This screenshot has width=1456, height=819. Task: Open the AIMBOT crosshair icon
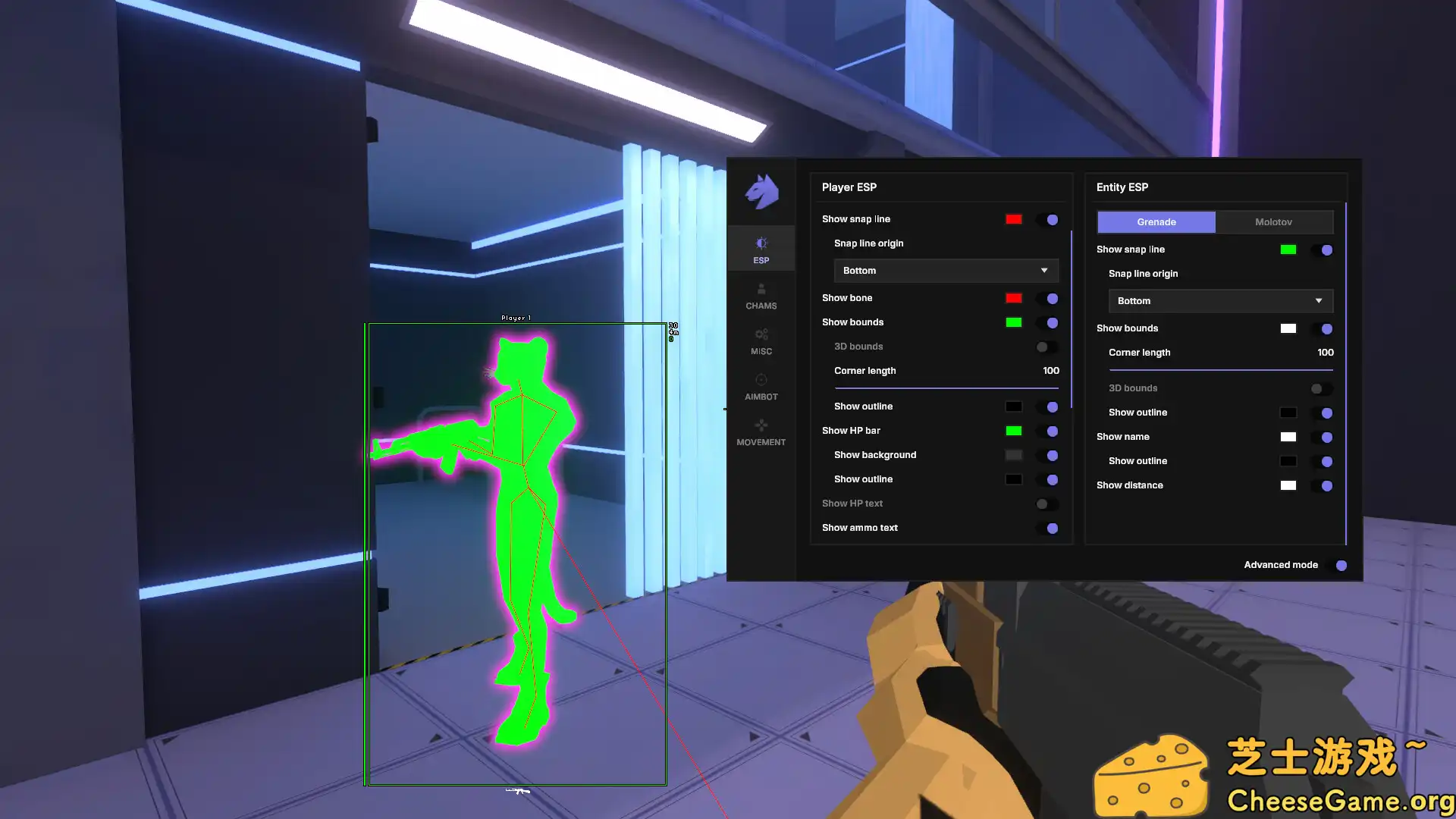pos(761,380)
